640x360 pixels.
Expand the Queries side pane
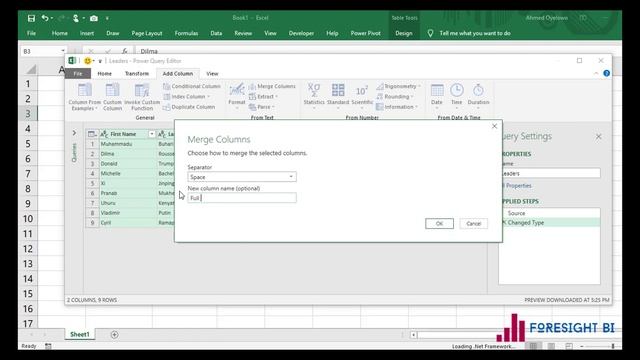[x=74, y=133]
